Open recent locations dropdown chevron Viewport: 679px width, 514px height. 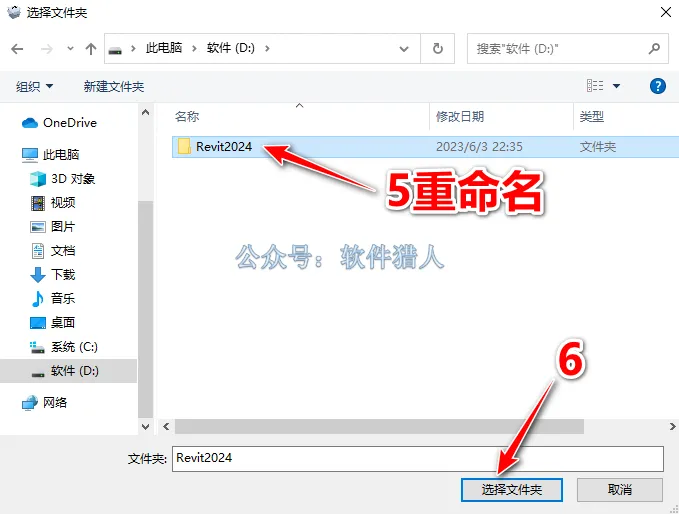70,48
